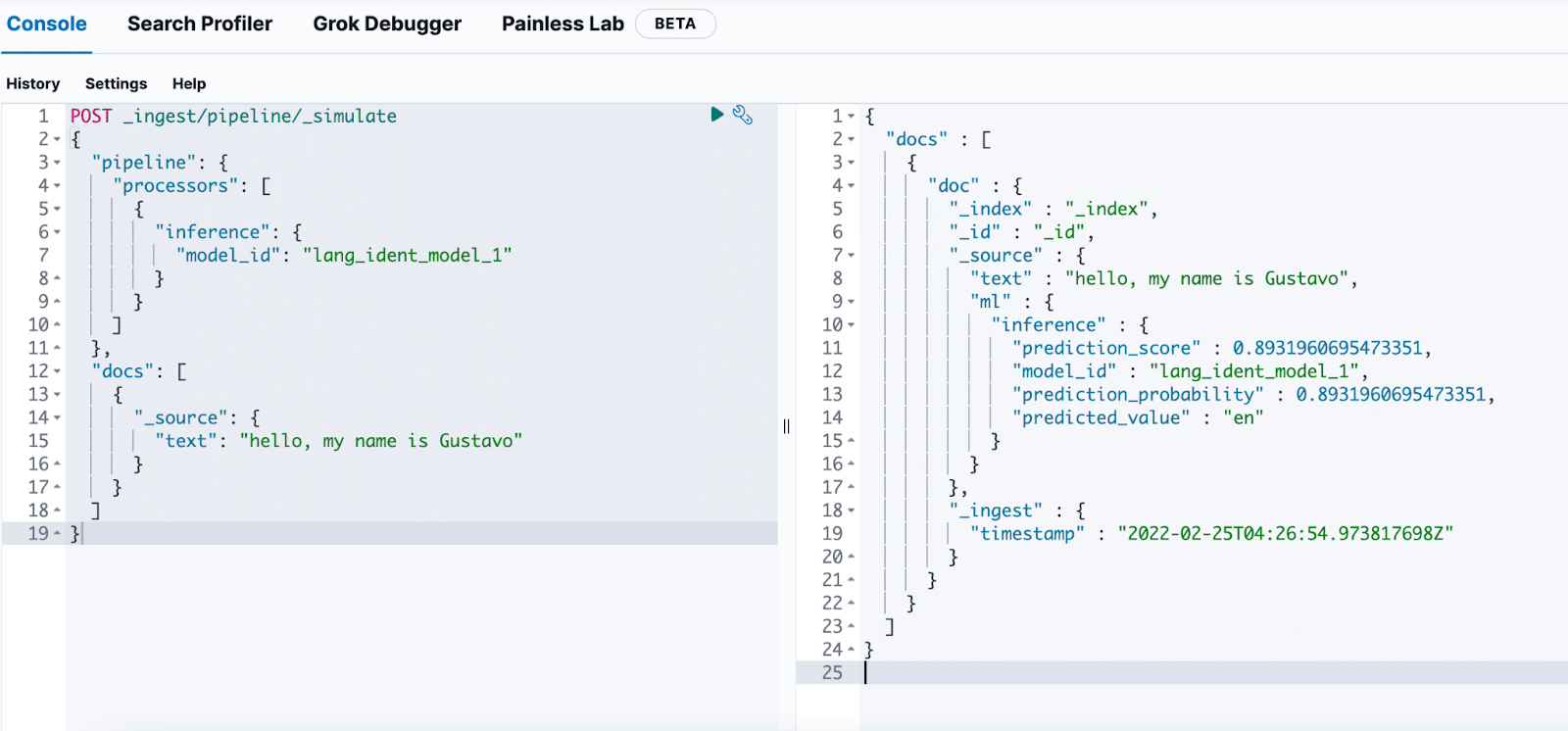
Task: Open console Settings
Action: click(x=116, y=83)
